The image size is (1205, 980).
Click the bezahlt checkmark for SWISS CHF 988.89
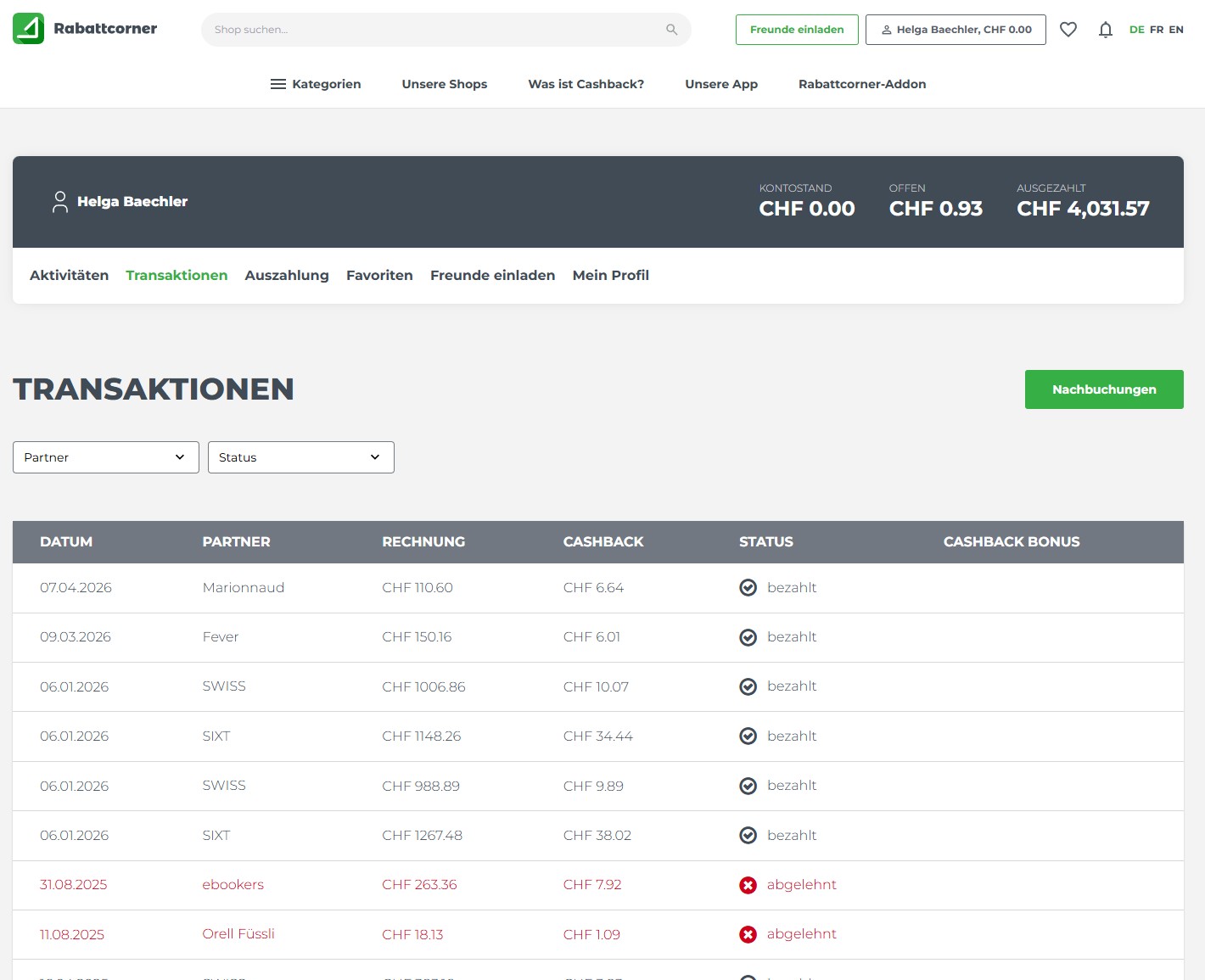(748, 786)
